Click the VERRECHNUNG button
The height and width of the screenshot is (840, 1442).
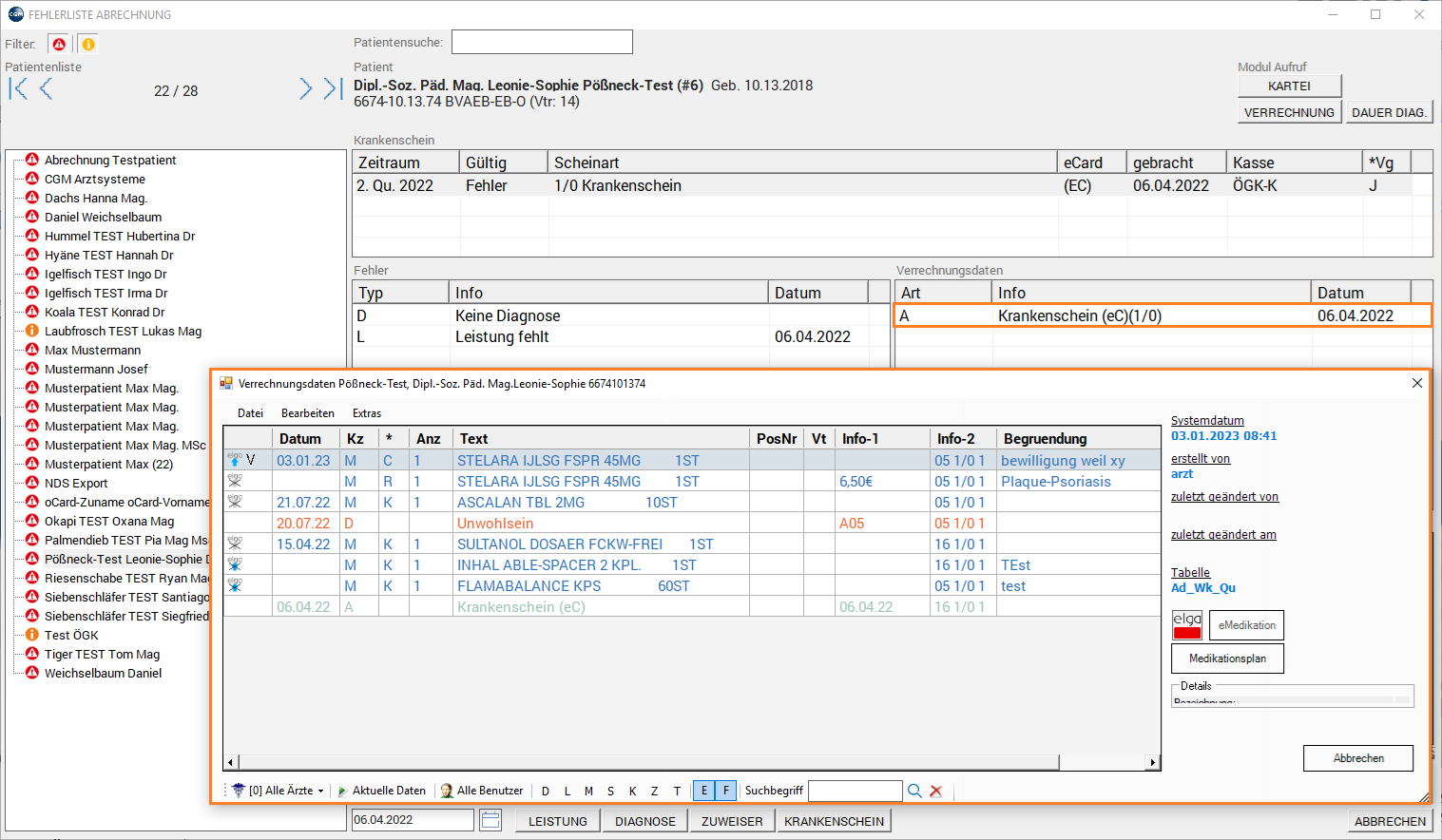[x=1289, y=112]
